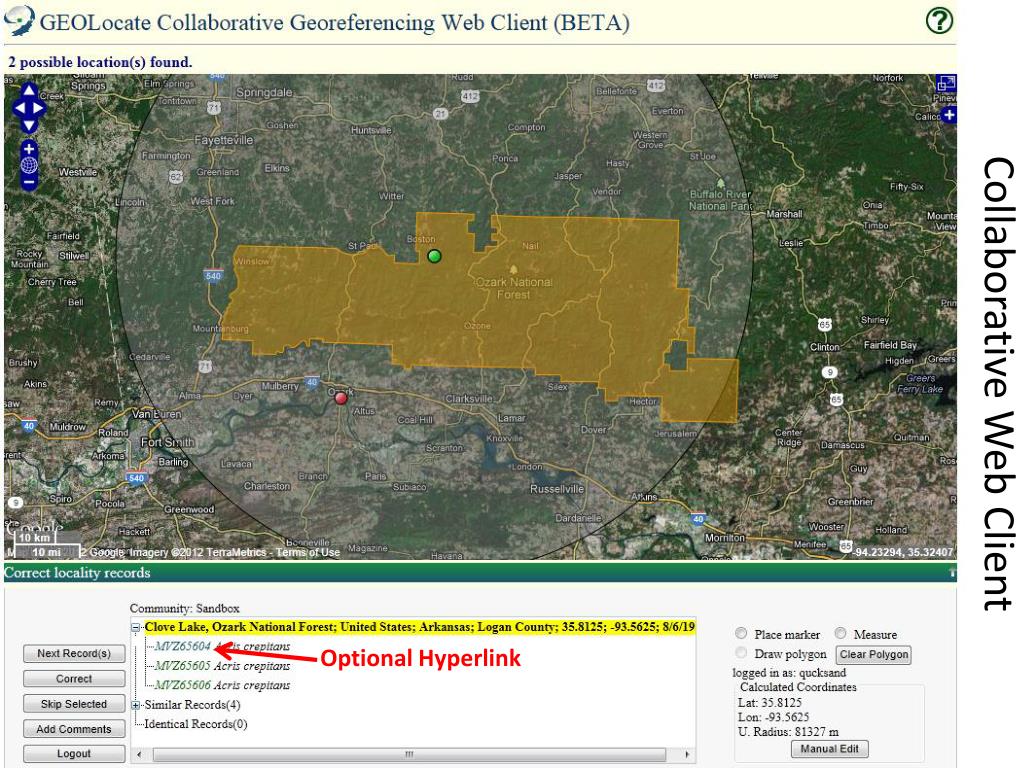Click the Lon: -93.5625 value
The image size is (1024, 768).
774,717
